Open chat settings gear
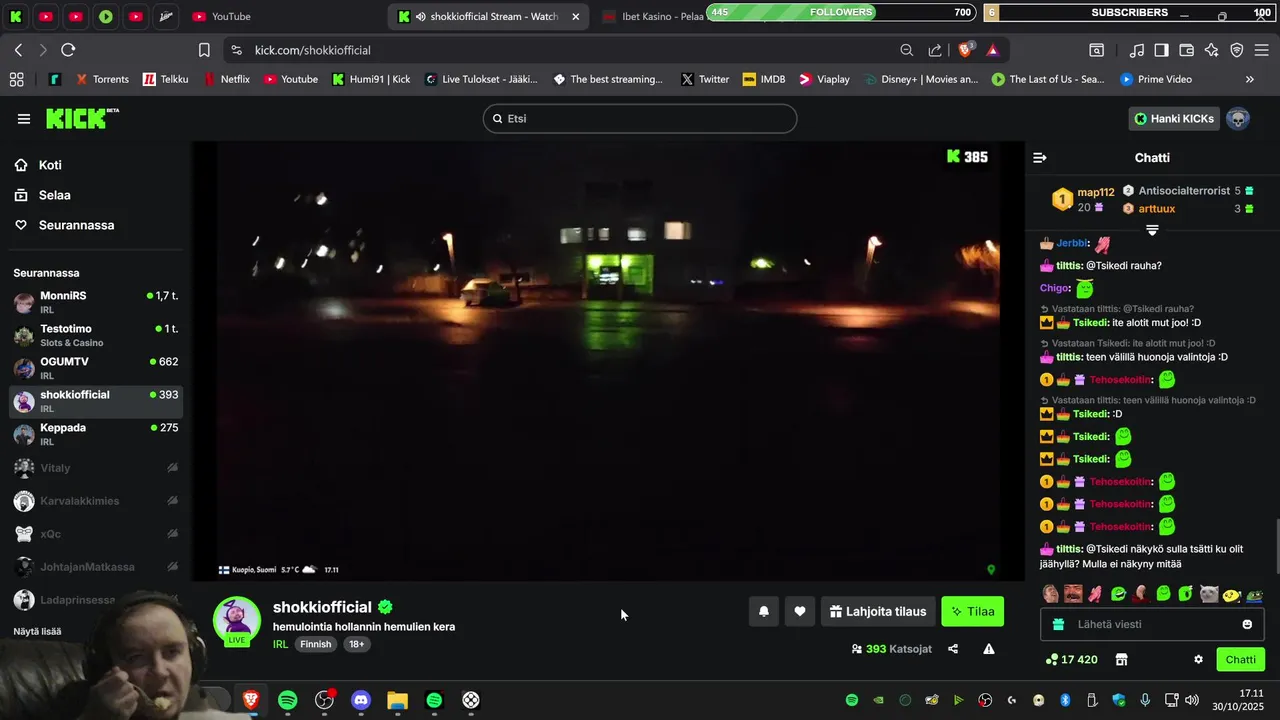The height and width of the screenshot is (720, 1280). coord(1198,659)
